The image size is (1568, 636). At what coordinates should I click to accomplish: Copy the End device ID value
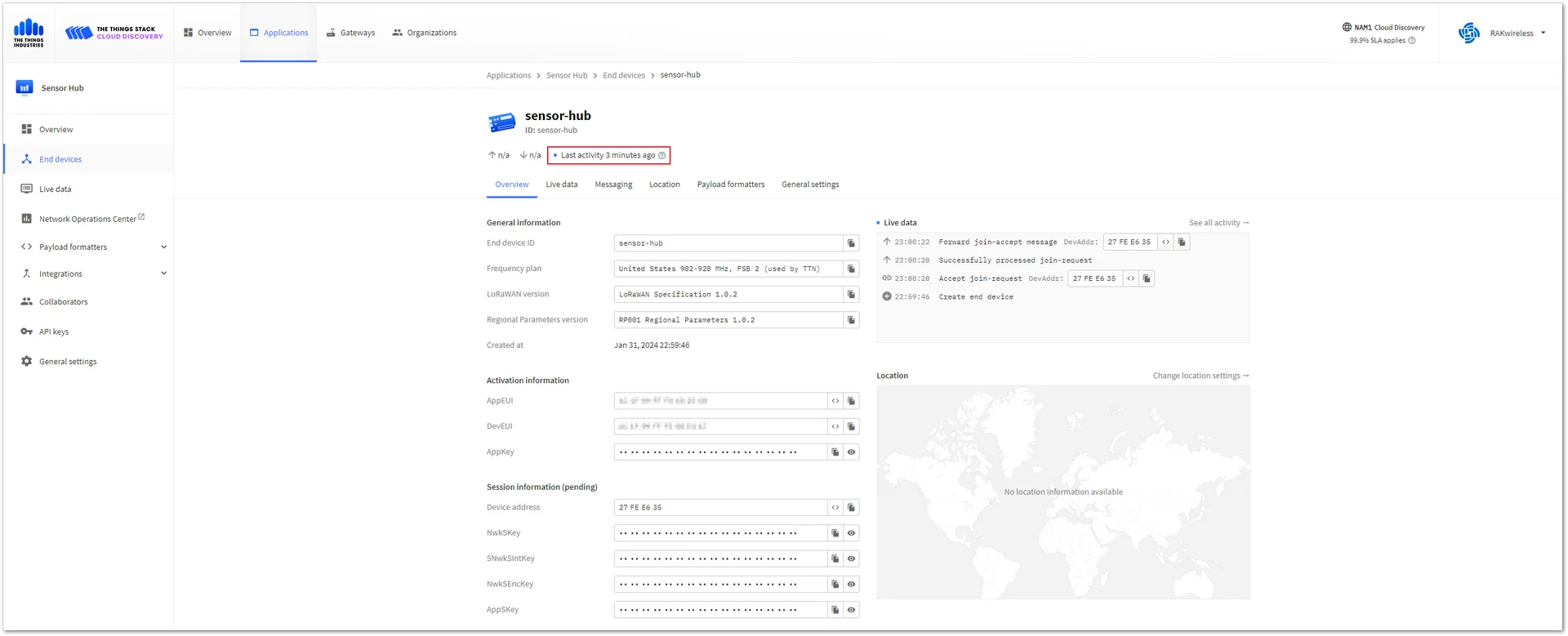[x=851, y=243]
